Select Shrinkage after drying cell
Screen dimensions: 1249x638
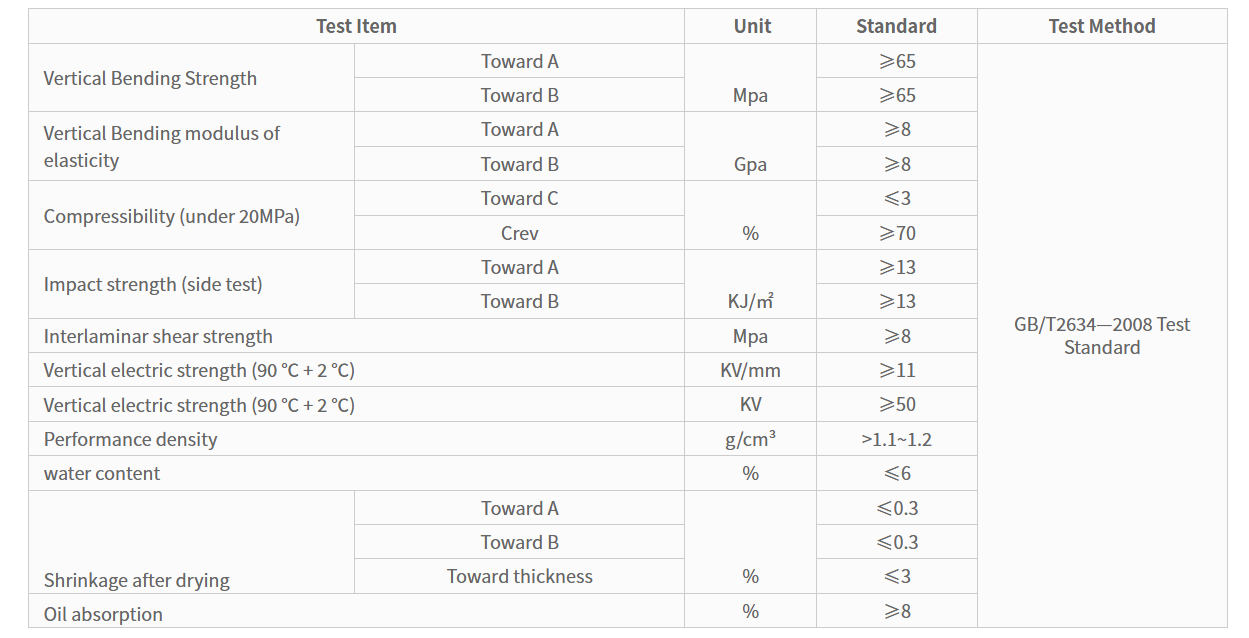[191, 542]
